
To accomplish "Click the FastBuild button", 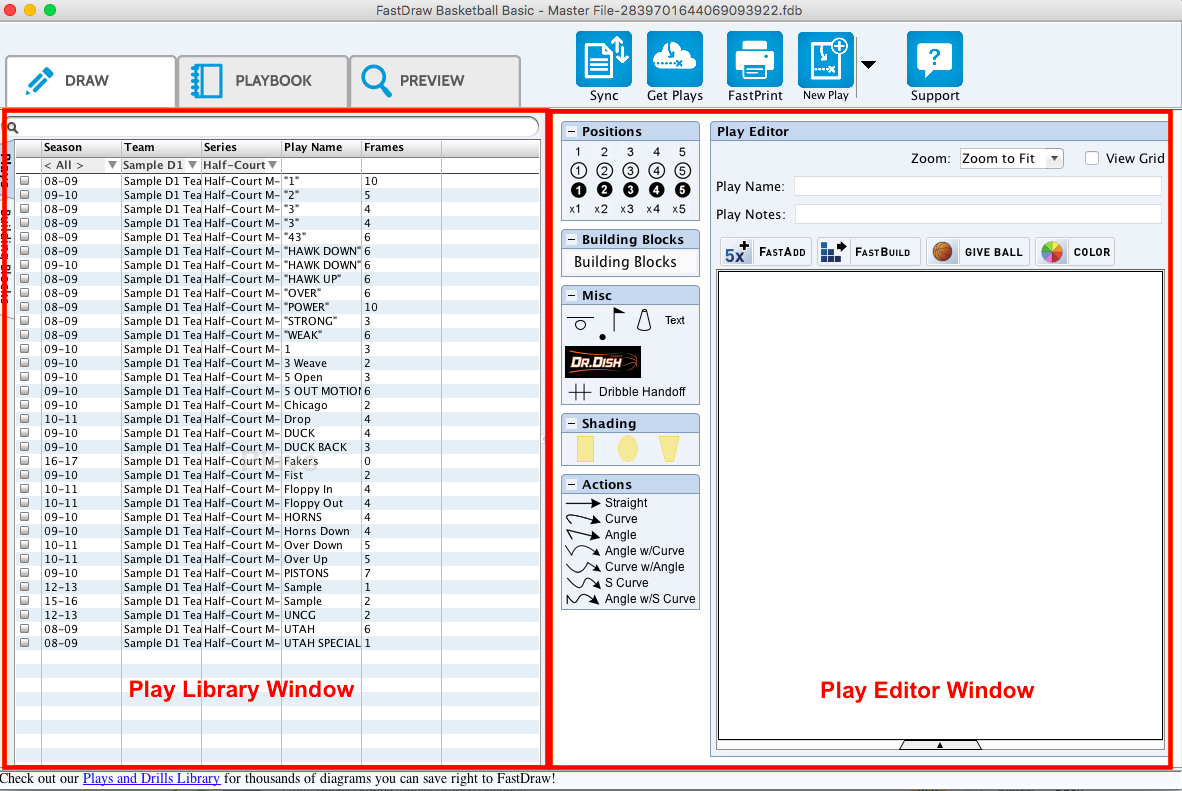I will coord(868,252).
